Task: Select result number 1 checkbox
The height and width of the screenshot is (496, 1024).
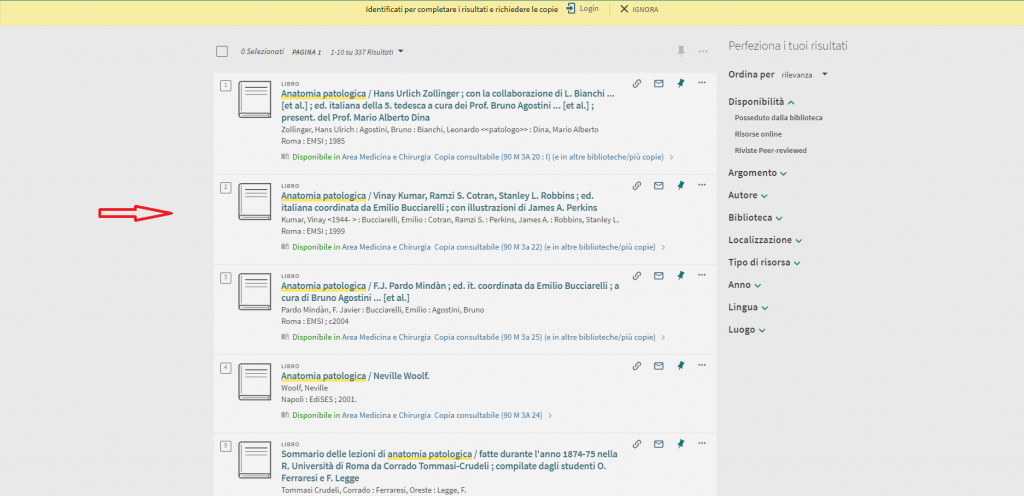Action: (225, 85)
